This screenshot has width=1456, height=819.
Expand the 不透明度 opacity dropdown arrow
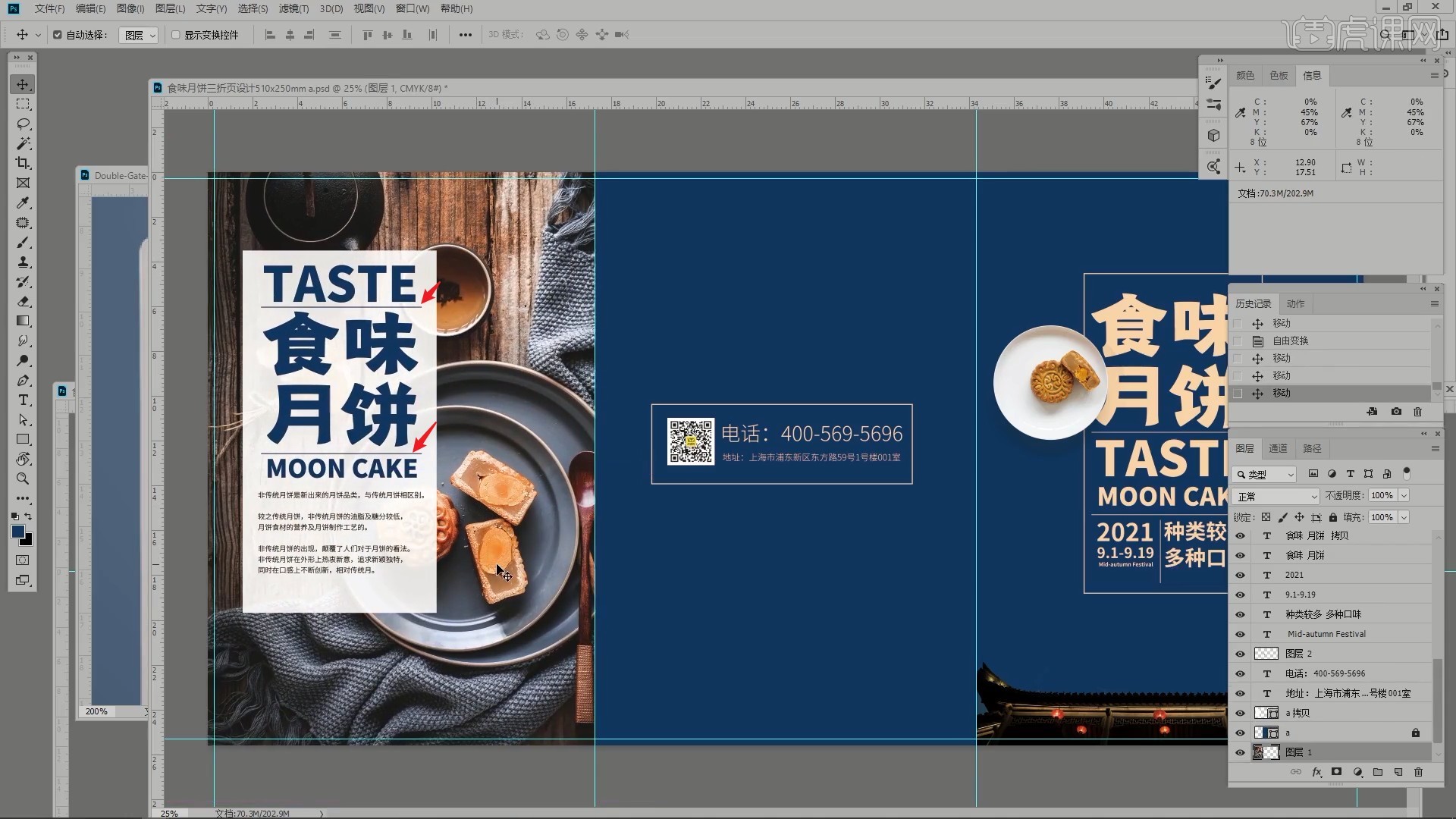[1404, 495]
